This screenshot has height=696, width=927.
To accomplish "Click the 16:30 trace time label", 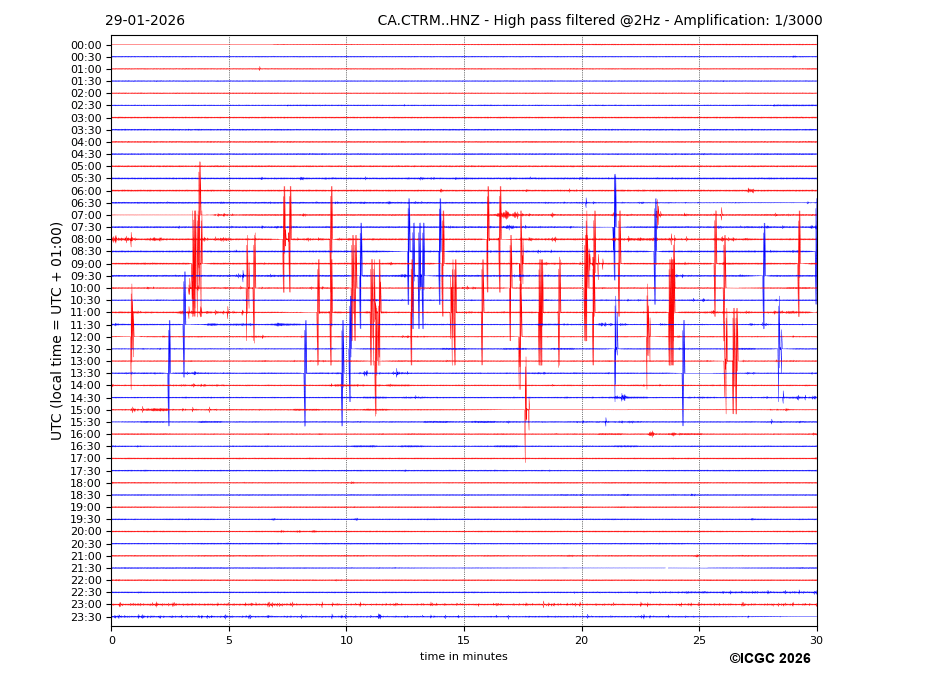I will click(x=86, y=447).
